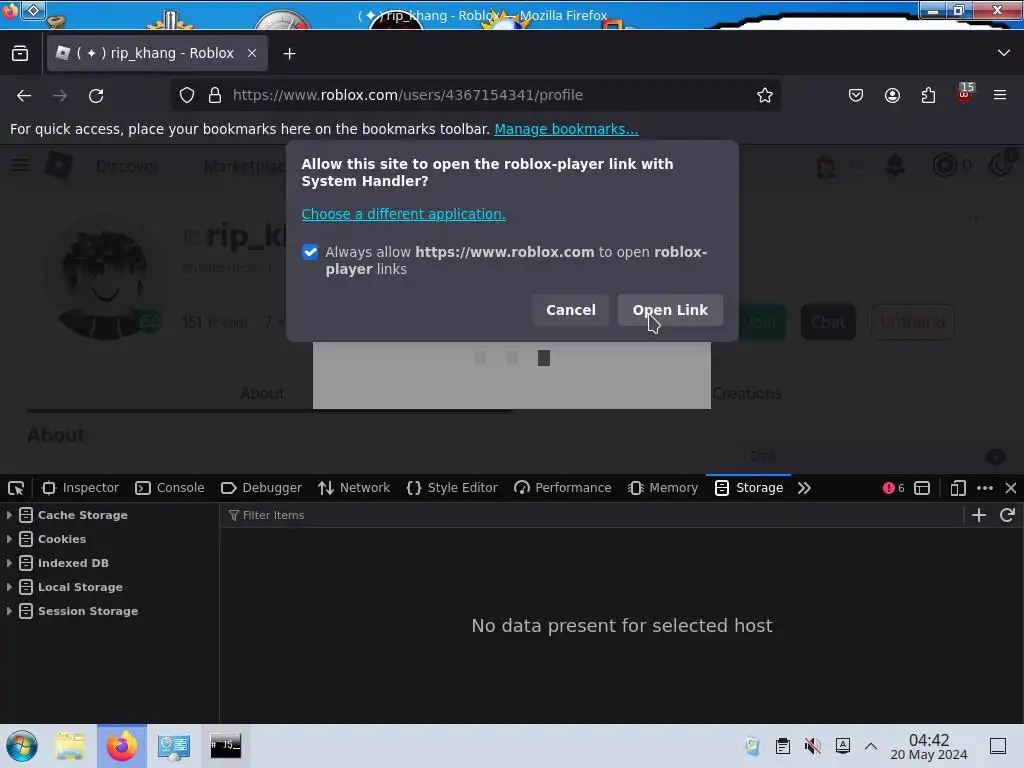Show more devtools tabs chevron
This screenshot has height=768, width=1024.
point(804,488)
